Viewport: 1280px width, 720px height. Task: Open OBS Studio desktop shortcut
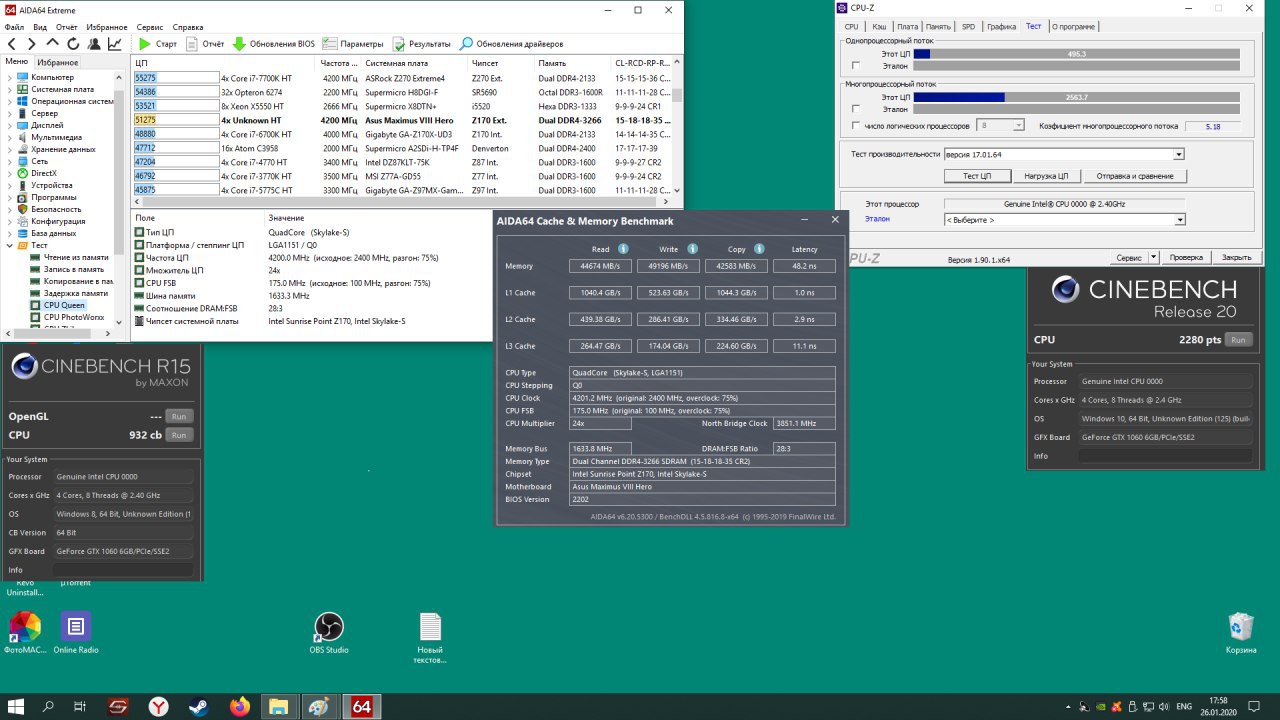coord(329,634)
